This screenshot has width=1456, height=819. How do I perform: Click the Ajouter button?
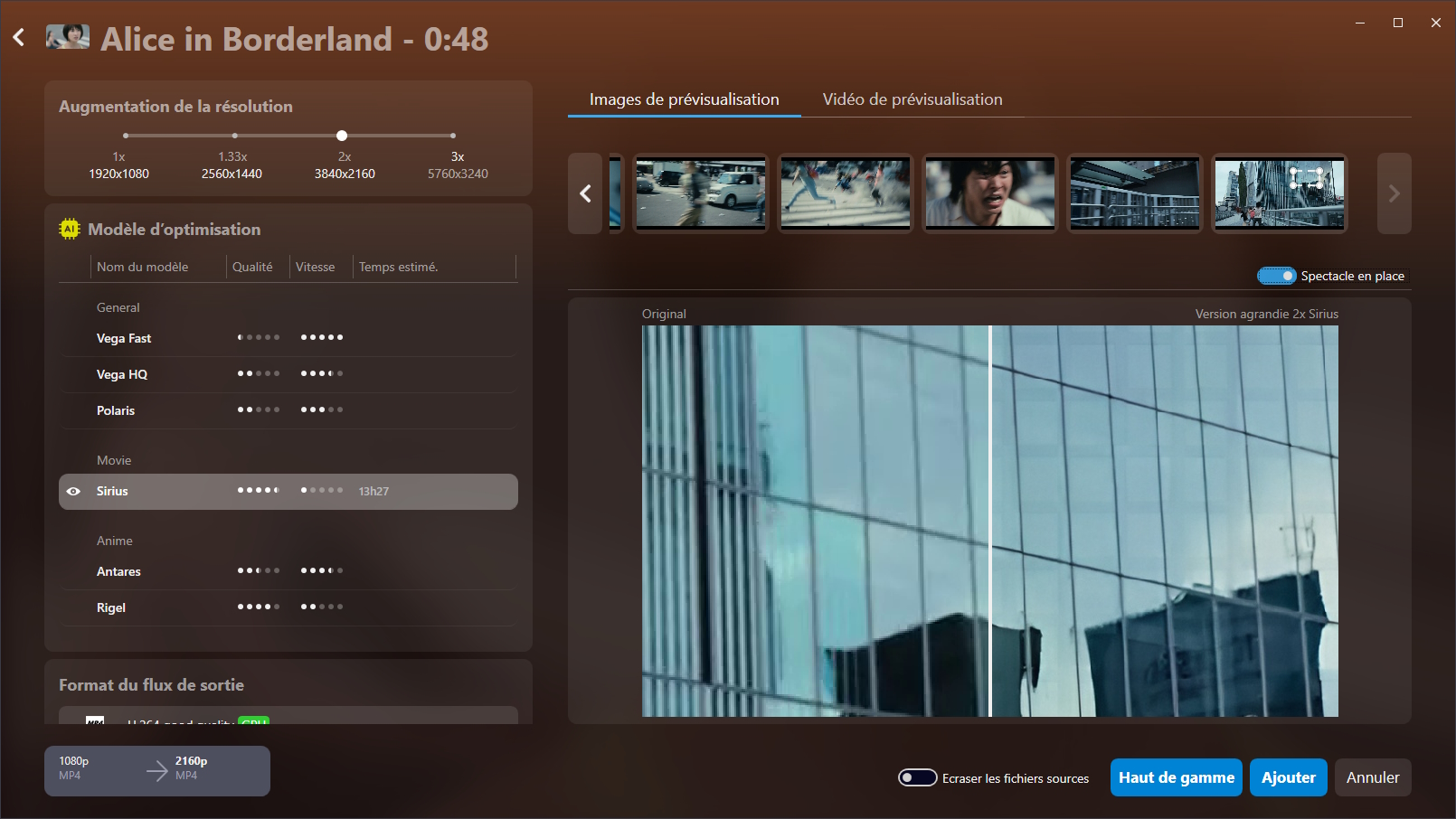(1289, 777)
